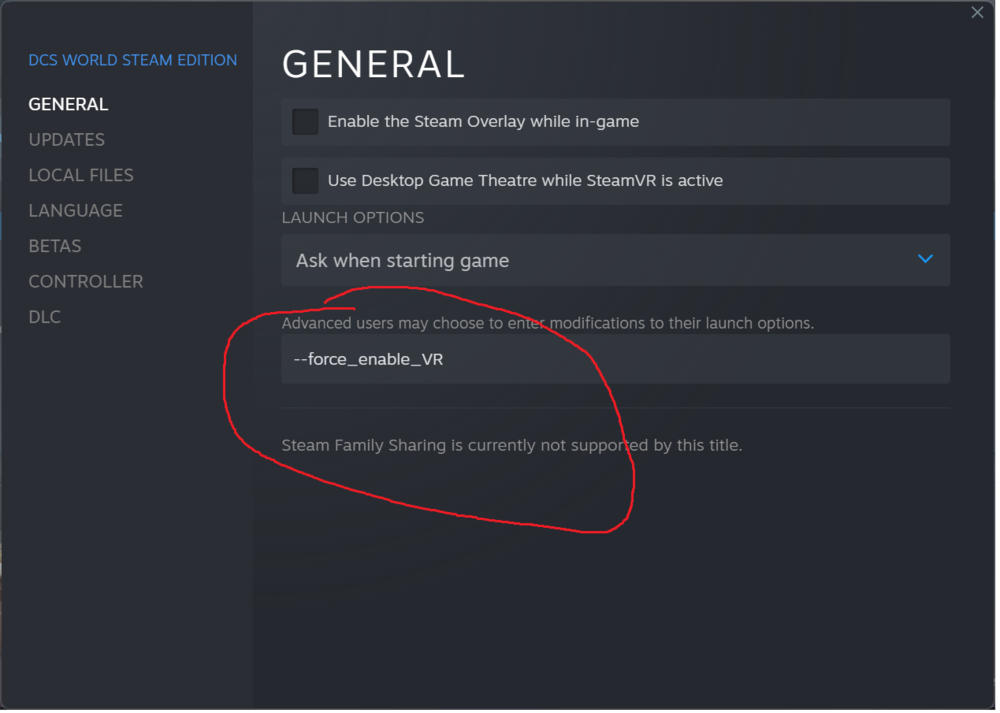Click the Steam Family Sharing notice text

[511, 445]
